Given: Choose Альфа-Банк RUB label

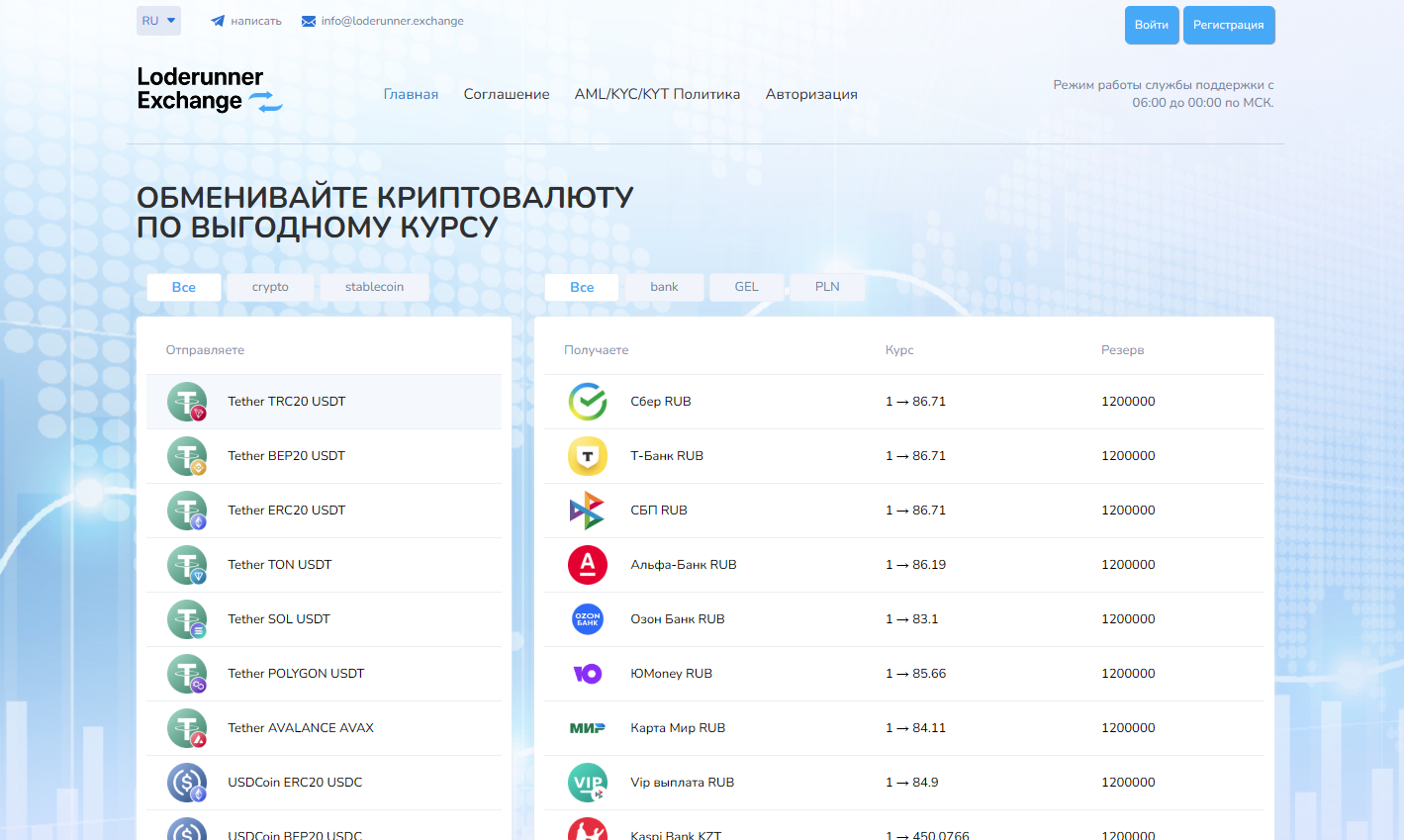Looking at the screenshot, I should tap(684, 565).
